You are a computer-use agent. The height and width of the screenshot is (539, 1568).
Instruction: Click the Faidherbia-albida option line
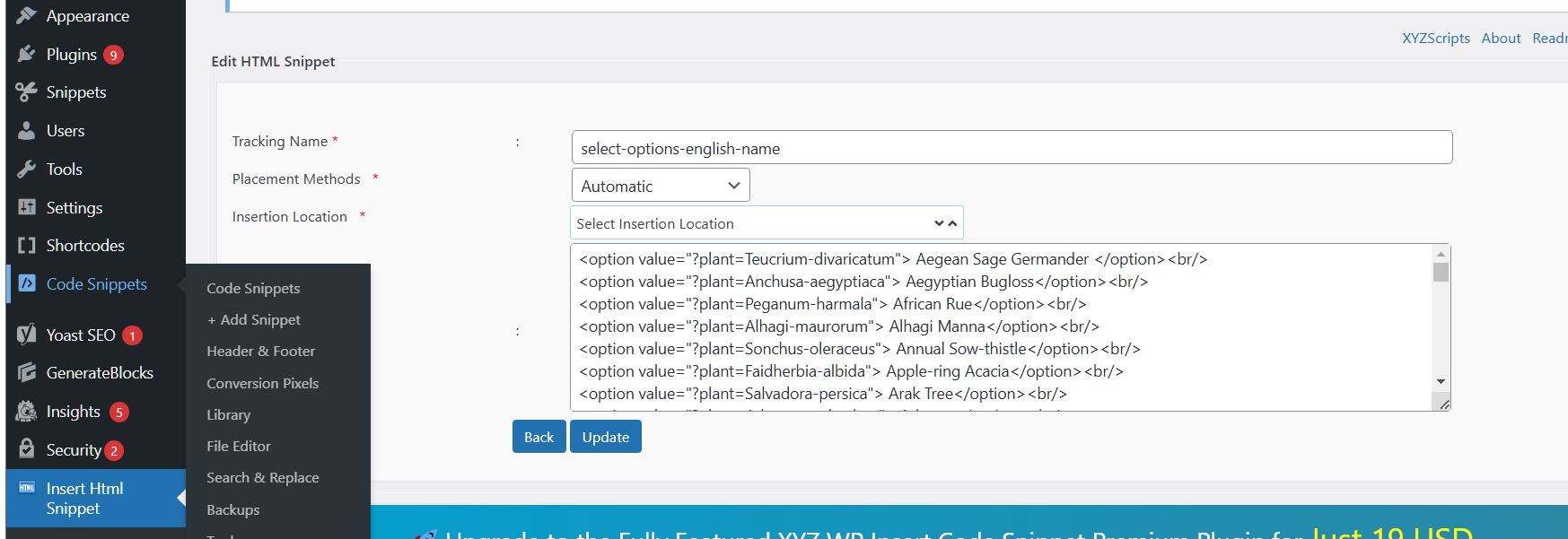[x=851, y=371]
